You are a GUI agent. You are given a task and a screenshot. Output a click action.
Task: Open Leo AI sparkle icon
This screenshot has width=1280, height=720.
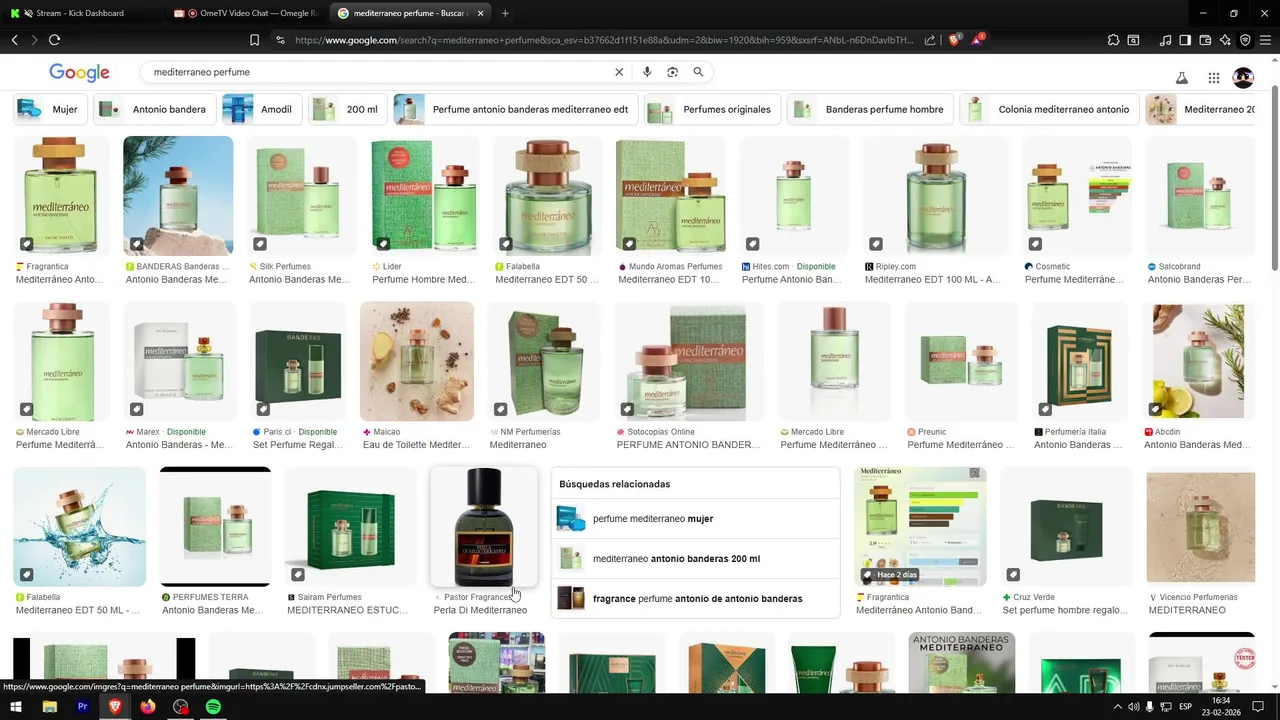tap(1225, 40)
